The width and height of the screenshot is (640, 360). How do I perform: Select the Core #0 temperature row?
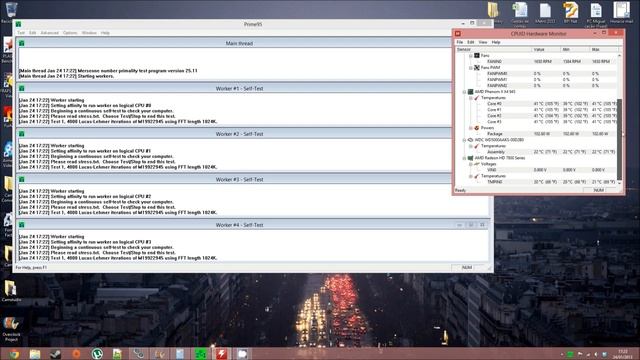point(536,104)
